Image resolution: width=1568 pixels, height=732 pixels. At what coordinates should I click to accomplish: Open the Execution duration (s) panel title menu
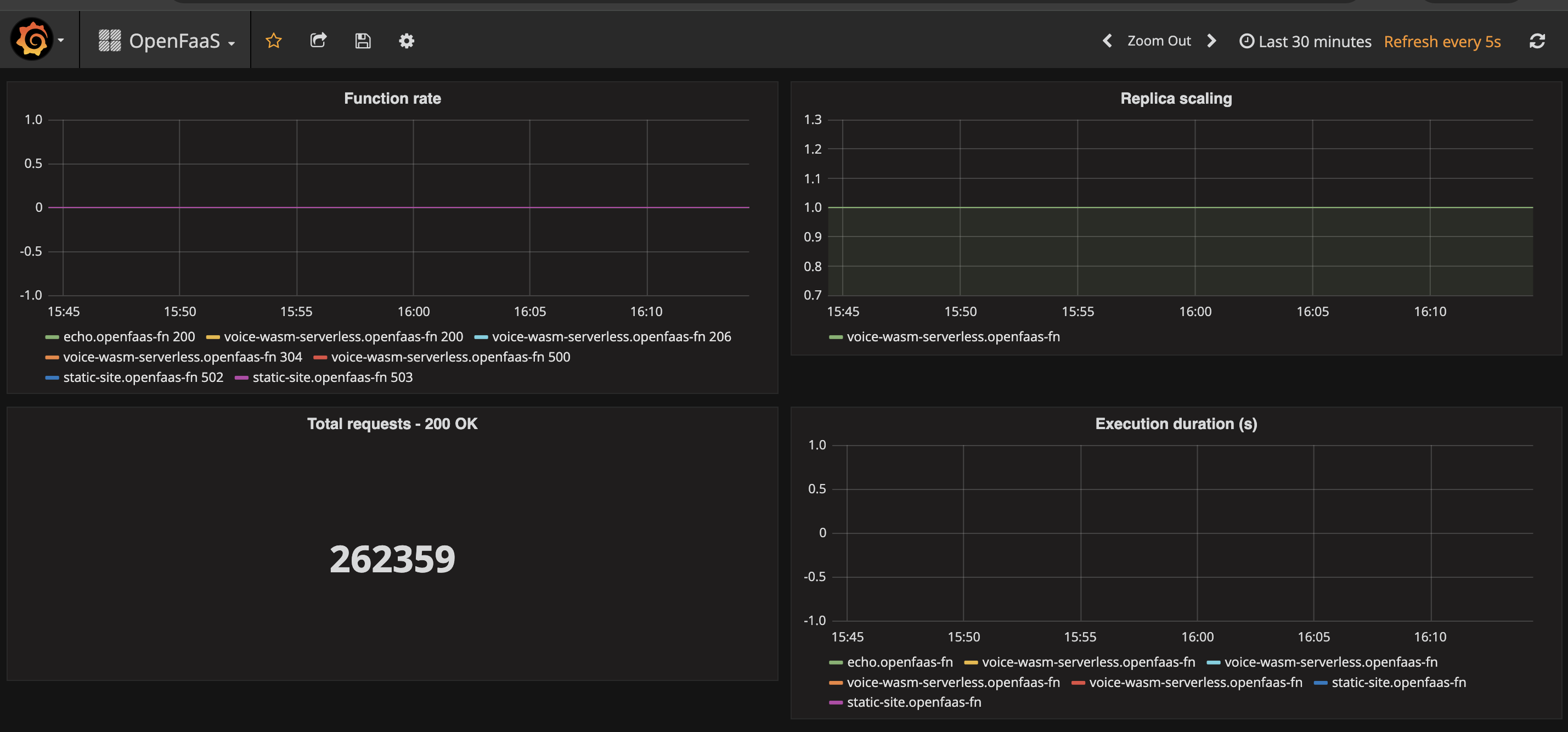(1175, 424)
